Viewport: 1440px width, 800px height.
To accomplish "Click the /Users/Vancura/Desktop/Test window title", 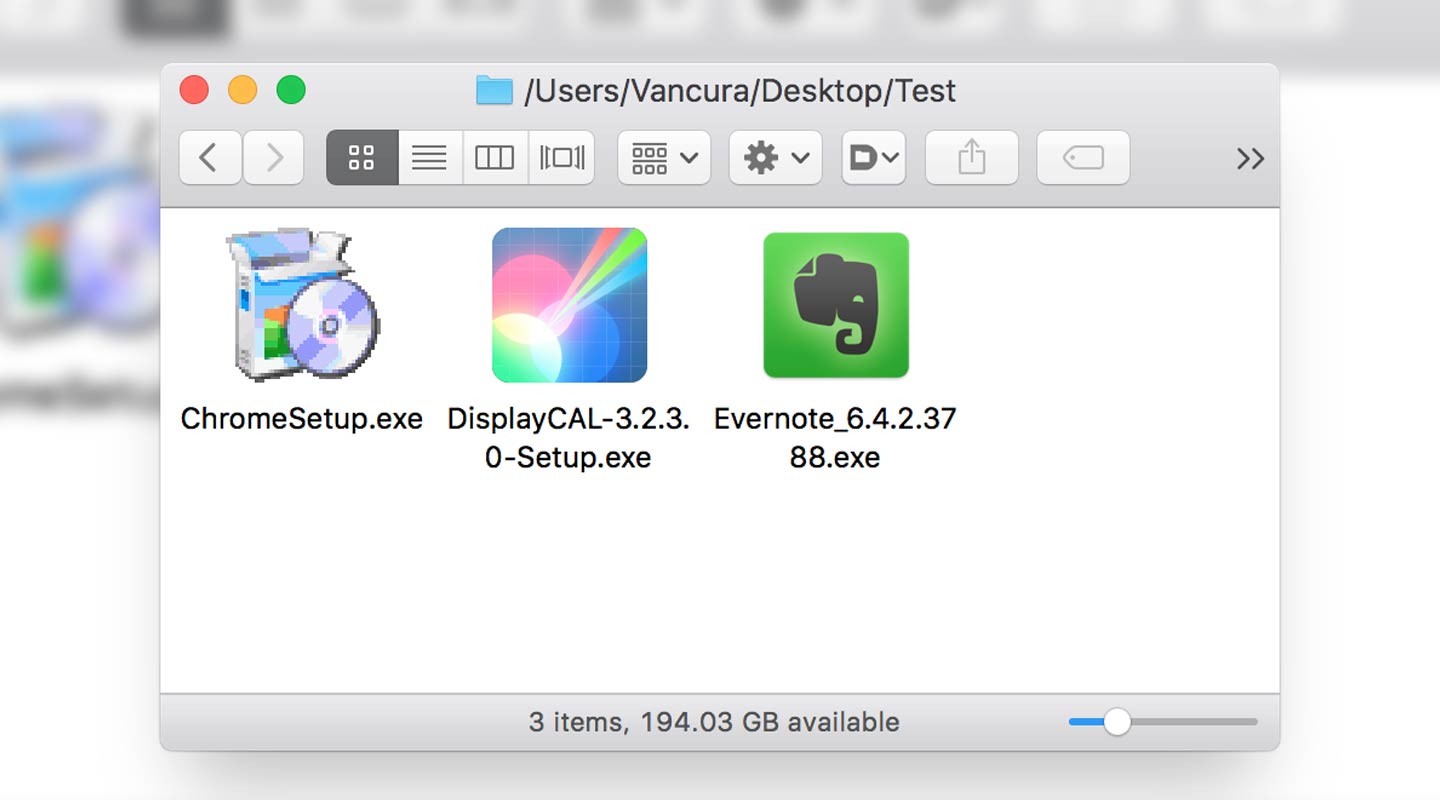I will pos(740,91).
